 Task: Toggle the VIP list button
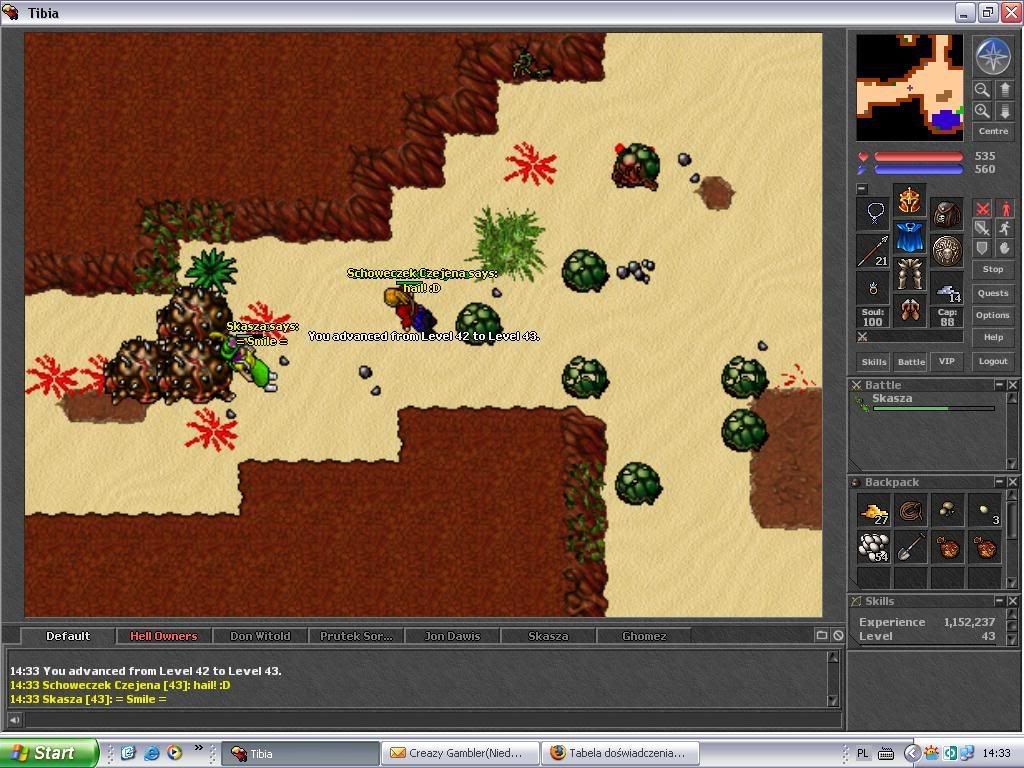pyautogui.click(x=947, y=361)
